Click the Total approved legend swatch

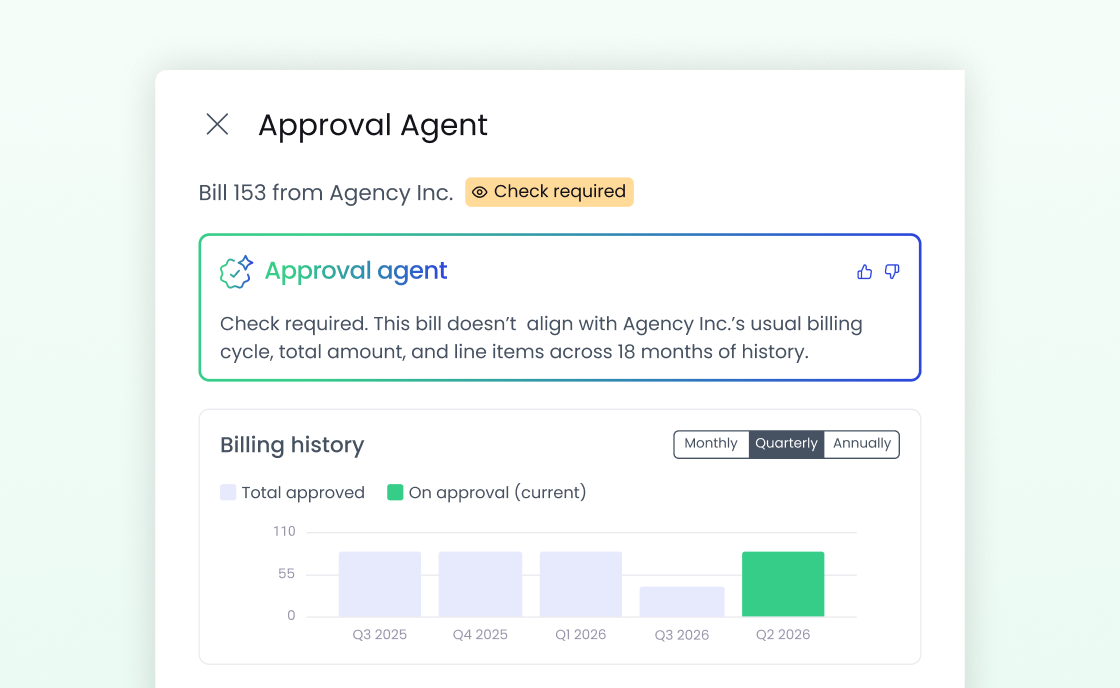click(x=228, y=492)
